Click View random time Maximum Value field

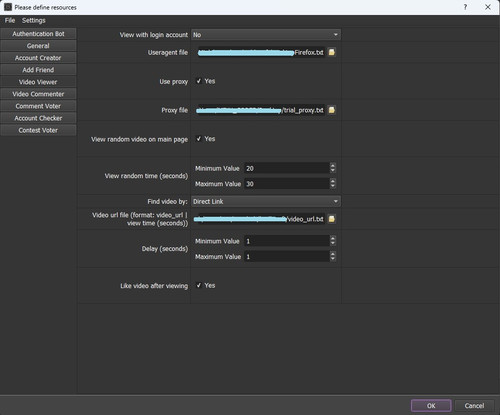tap(287, 184)
